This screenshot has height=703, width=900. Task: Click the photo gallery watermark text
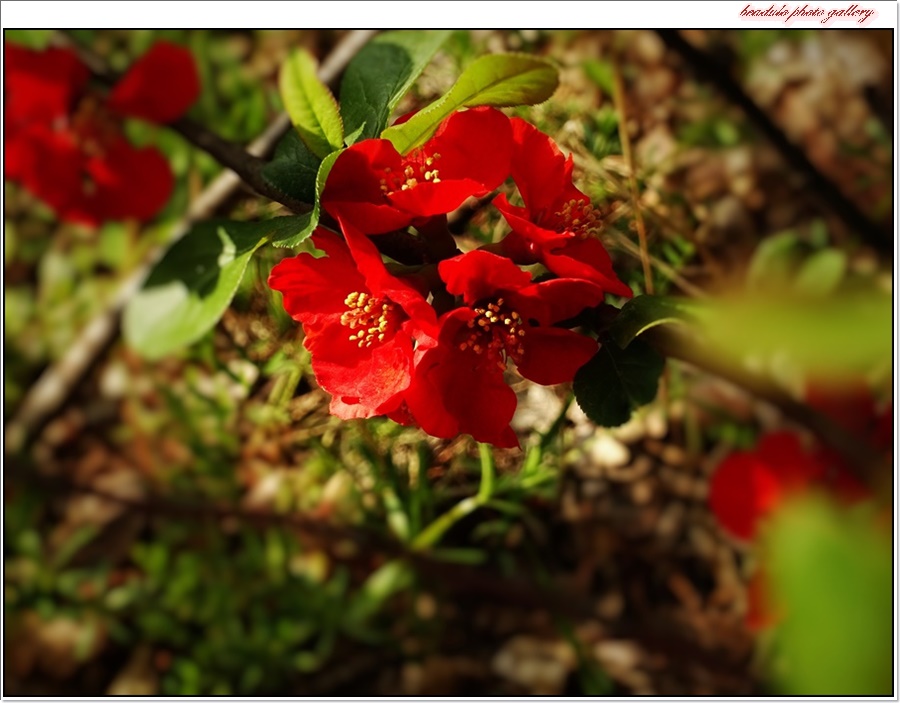point(806,13)
